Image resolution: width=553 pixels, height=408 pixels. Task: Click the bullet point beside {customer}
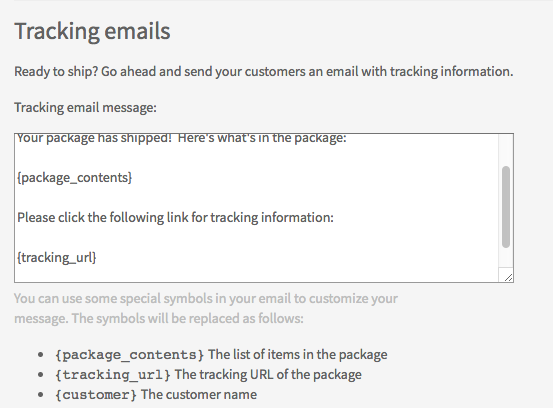41,395
